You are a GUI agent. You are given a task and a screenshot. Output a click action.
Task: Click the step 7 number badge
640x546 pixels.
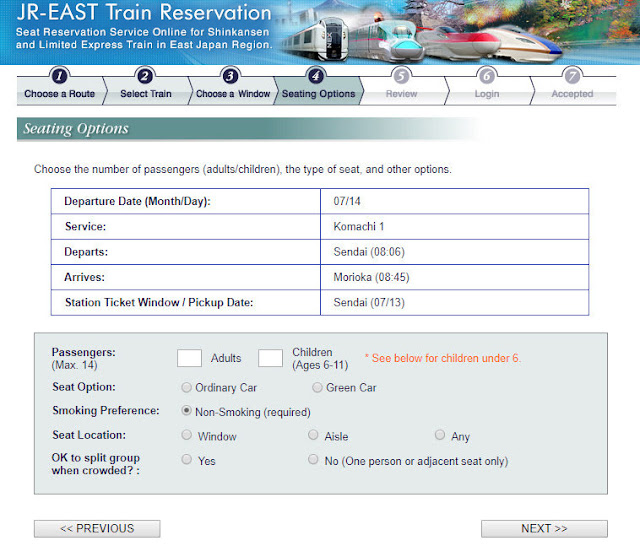572,76
